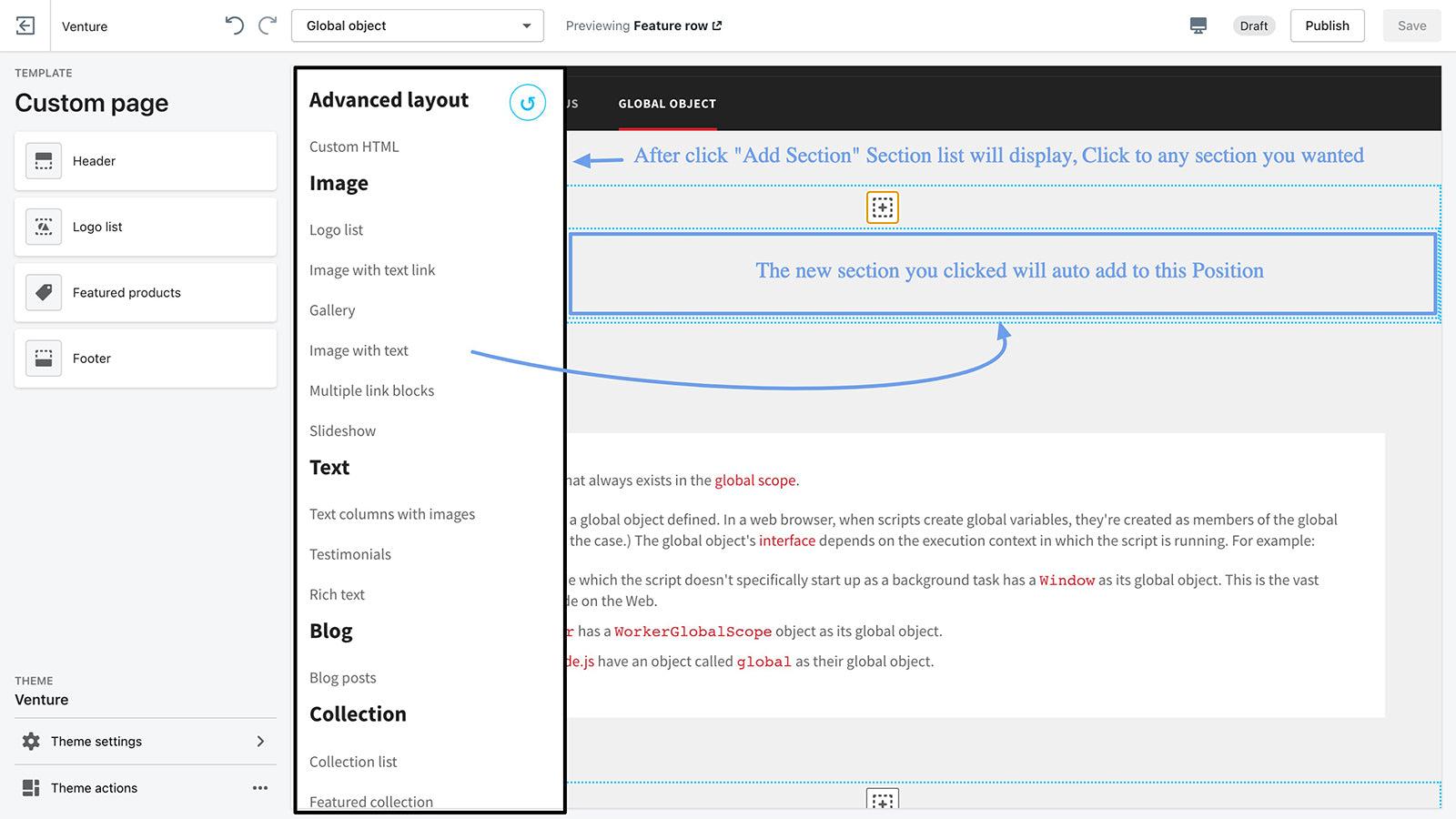Viewport: 1456px width, 819px height.
Task: Select the GLOBAL OBJECT navigation tab
Action: click(x=667, y=104)
